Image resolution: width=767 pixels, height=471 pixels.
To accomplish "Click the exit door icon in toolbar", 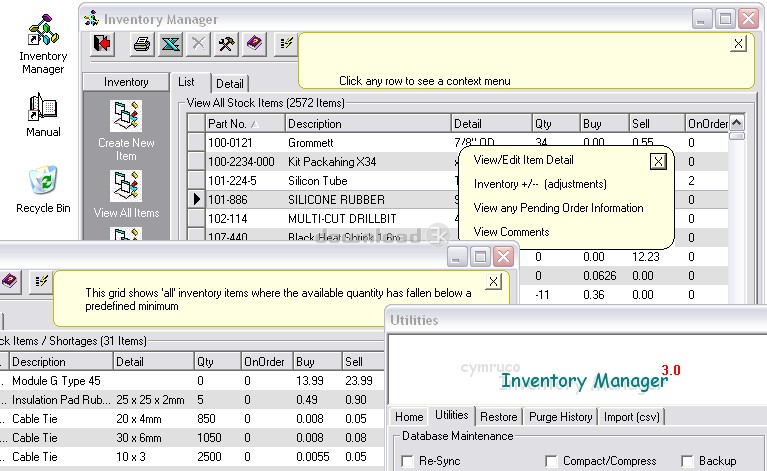I will pyautogui.click(x=102, y=44).
